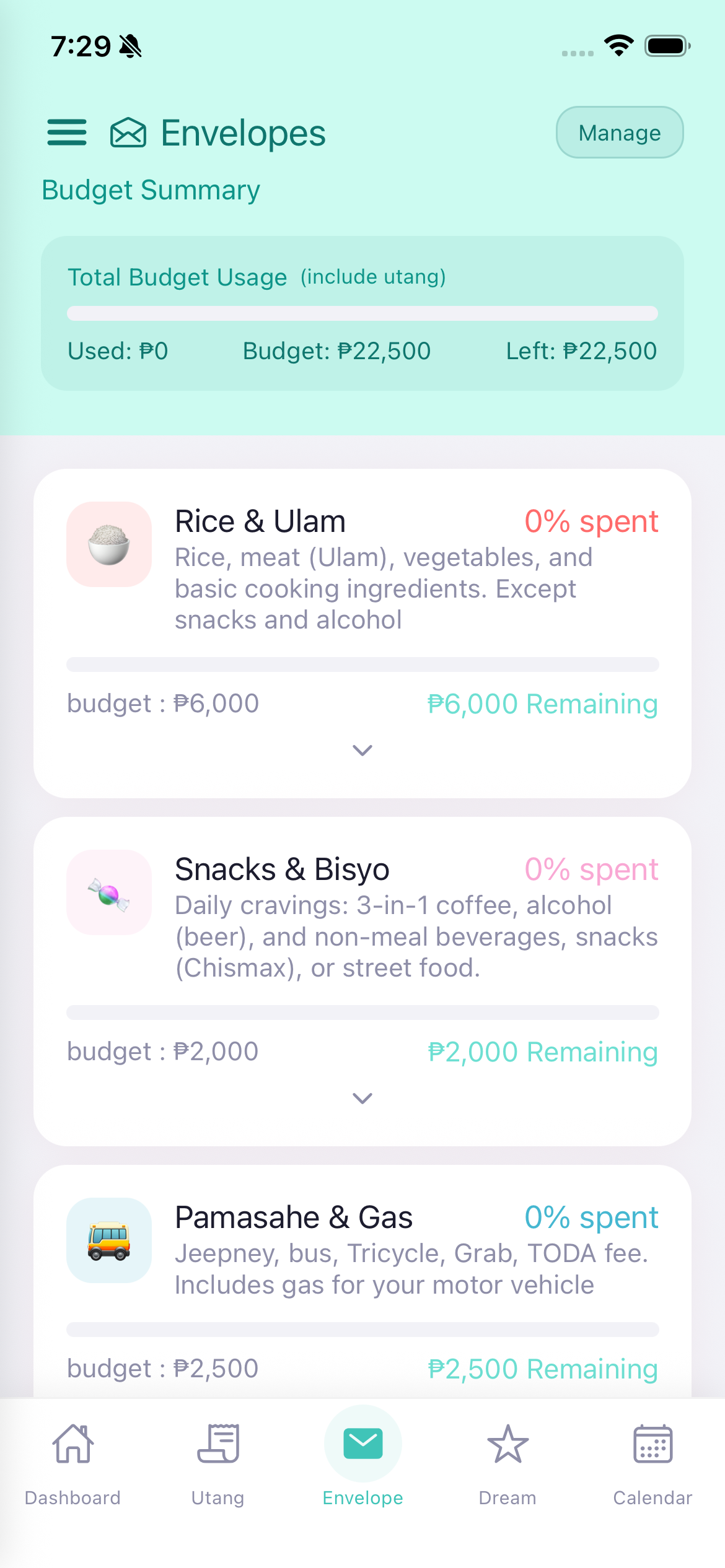Tap the Total Budget Usage progress bar
This screenshot has width=725, height=1568.
(x=362, y=313)
